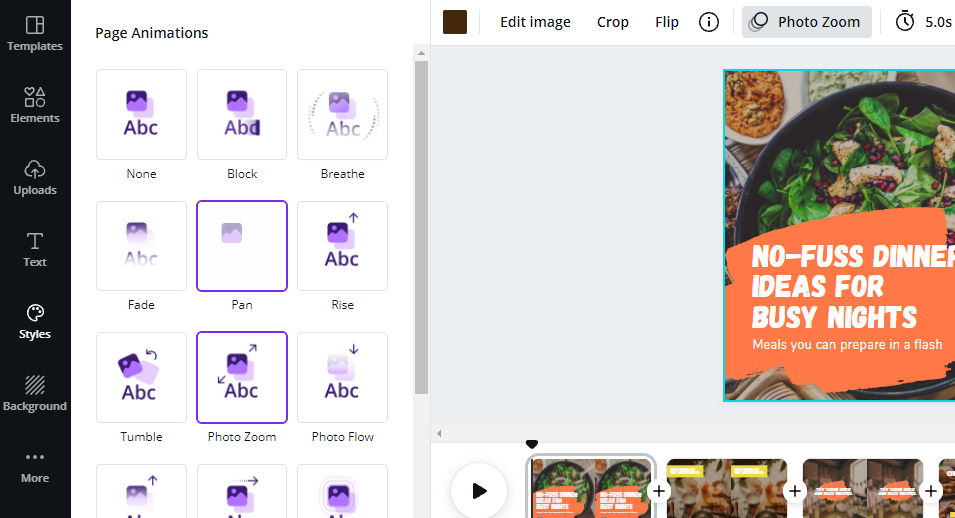Click the animations panel scrollbar
955x518 pixels.
pyautogui.click(x=421, y=227)
